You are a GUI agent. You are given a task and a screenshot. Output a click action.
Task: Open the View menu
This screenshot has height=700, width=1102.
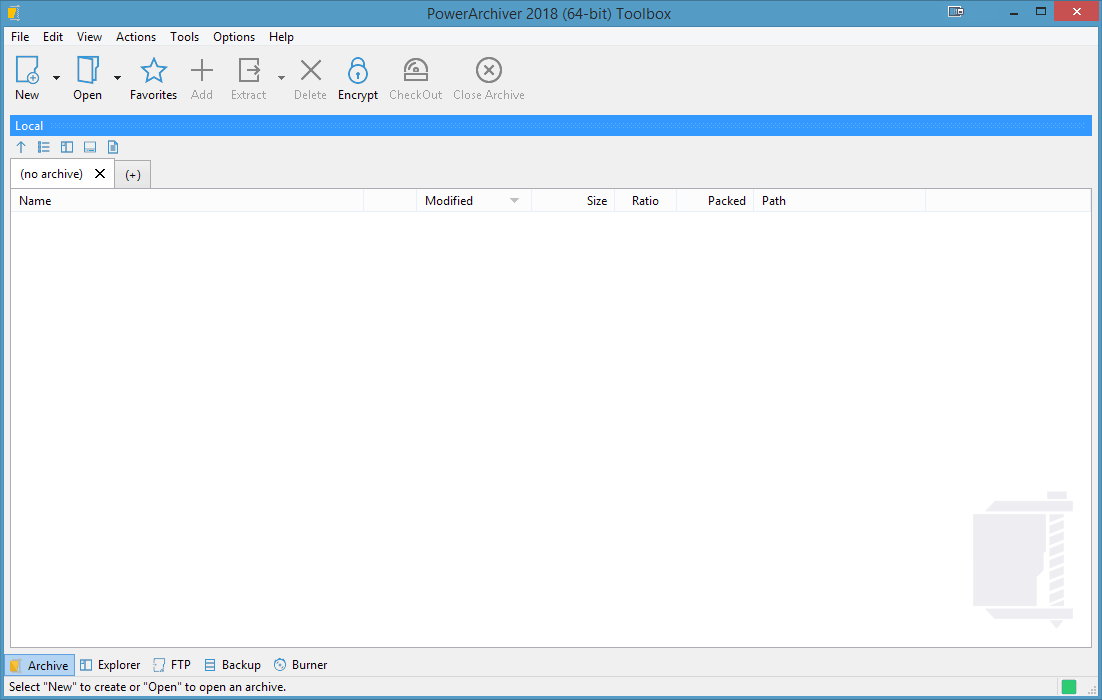click(89, 37)
